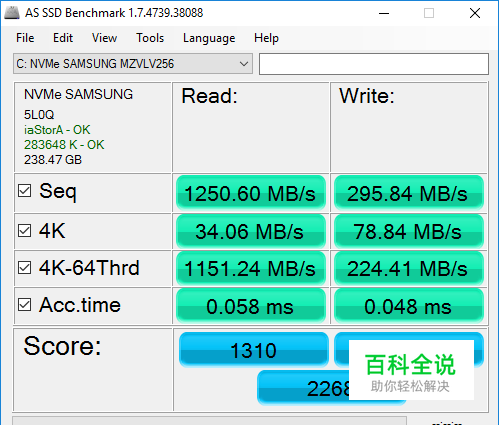Click the AS SSD Benchmark app icon
The image size is (499, 425).
coord(12,13)
